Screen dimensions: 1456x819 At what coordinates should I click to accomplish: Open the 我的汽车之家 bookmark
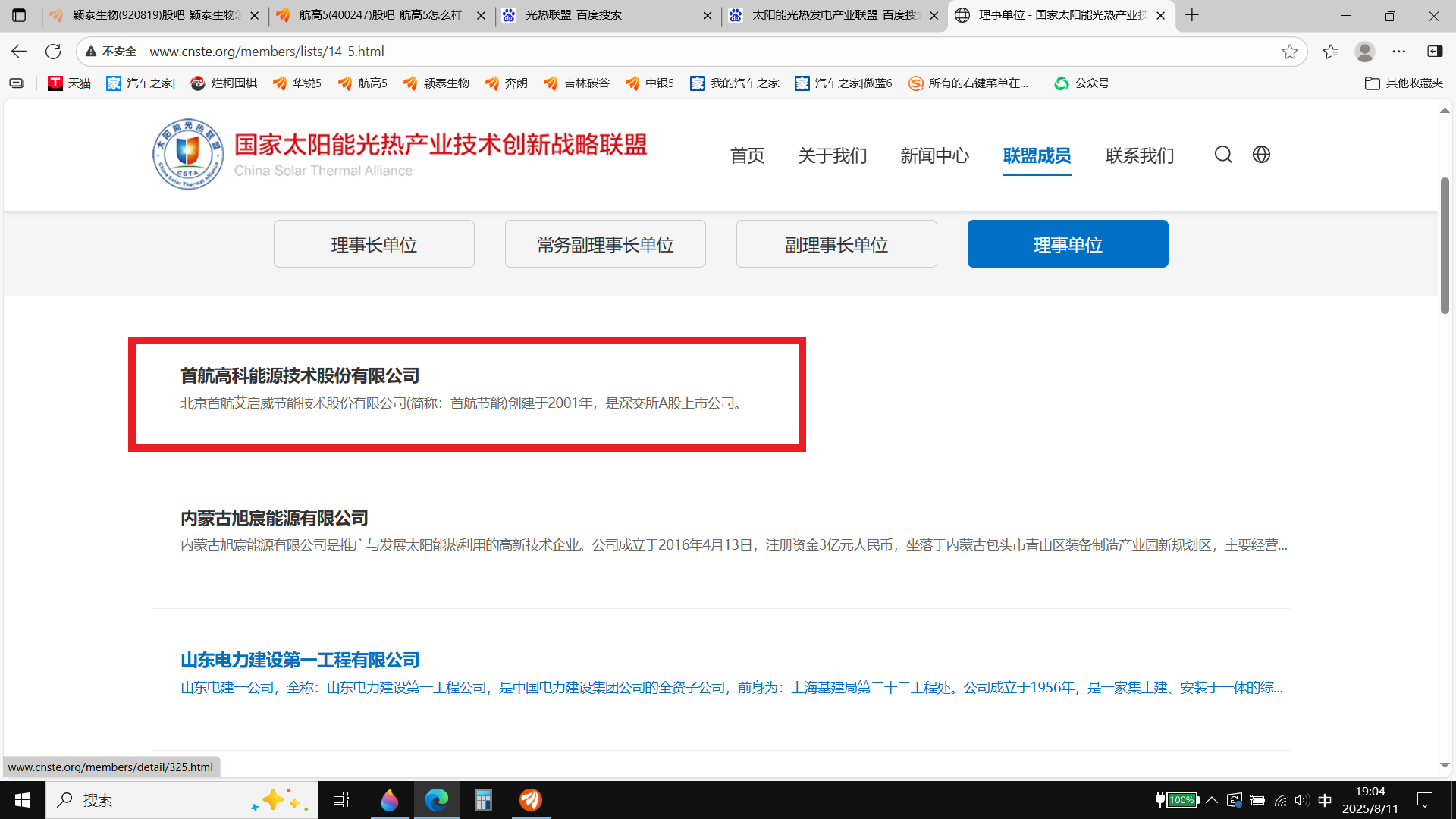[x=735, y=83]
